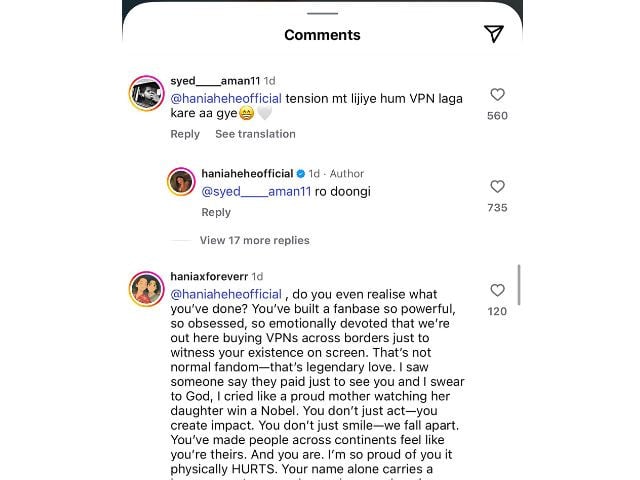The image size is (640, 480).
Task: Open syed____aman11's profile picture
Action: tap(147, 94)
